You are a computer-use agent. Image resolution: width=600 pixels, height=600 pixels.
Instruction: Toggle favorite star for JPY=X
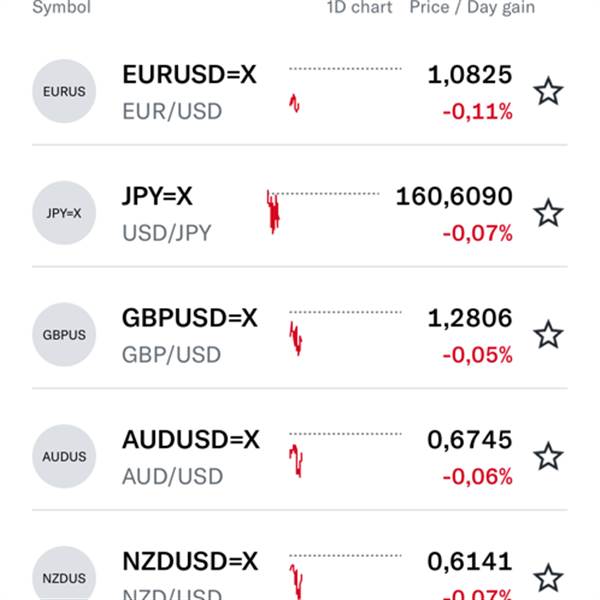coord(548,213)
